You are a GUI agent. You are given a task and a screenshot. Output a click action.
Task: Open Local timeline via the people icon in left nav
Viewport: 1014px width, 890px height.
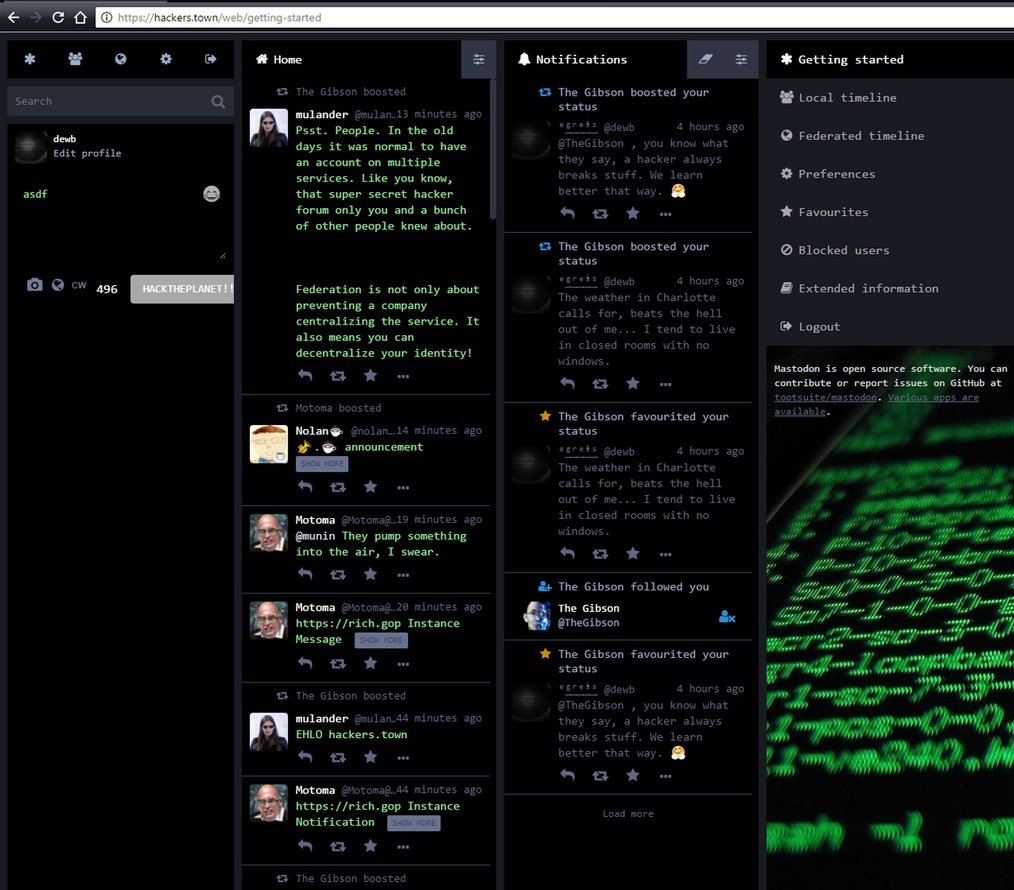pos(75,59)
